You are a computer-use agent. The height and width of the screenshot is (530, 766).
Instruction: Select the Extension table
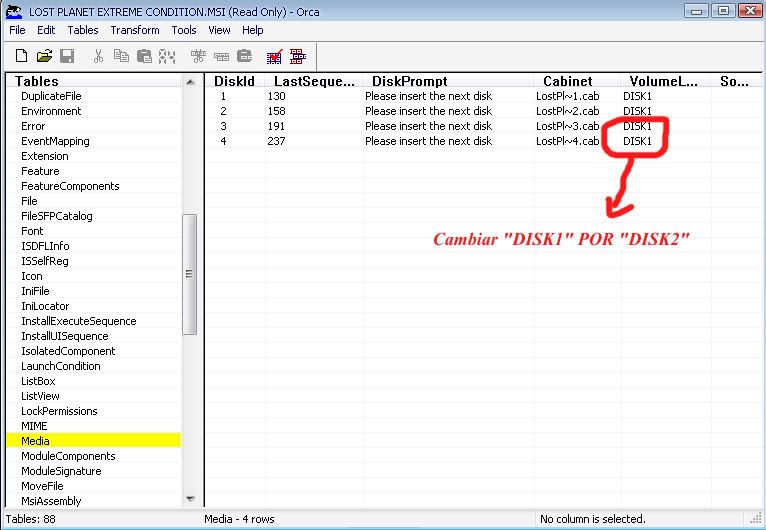pos(45,156)
